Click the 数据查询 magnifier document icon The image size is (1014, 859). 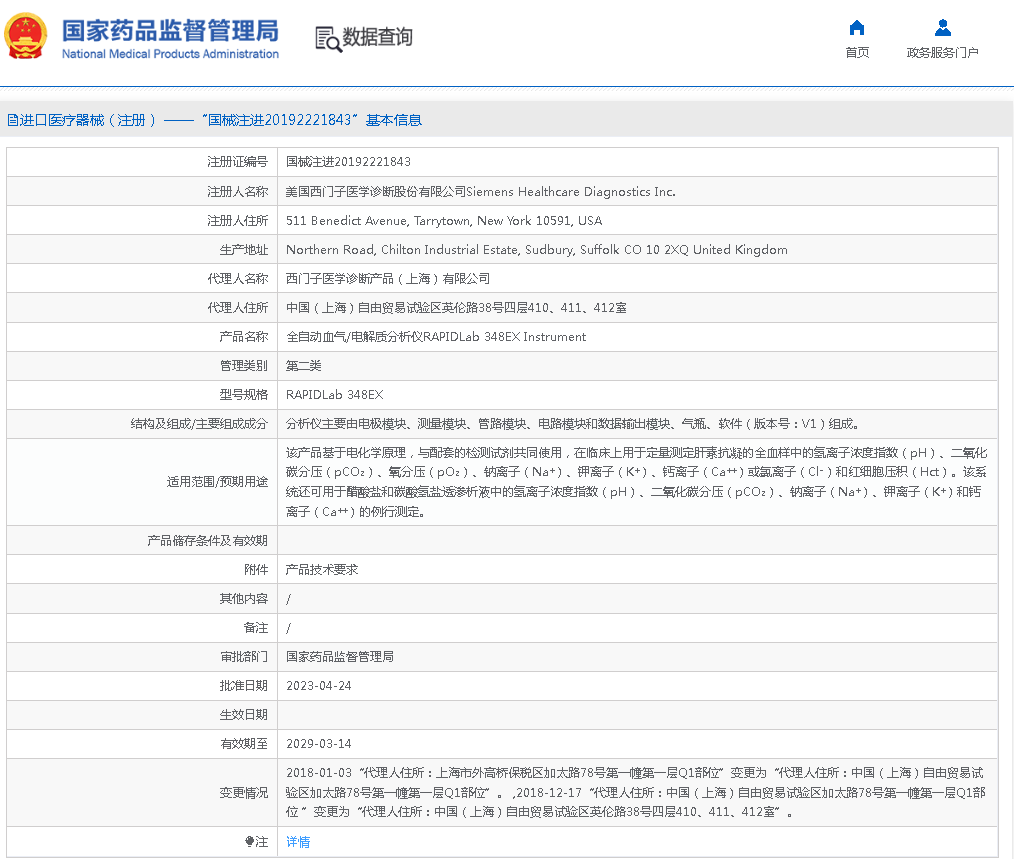coord(328,38)
